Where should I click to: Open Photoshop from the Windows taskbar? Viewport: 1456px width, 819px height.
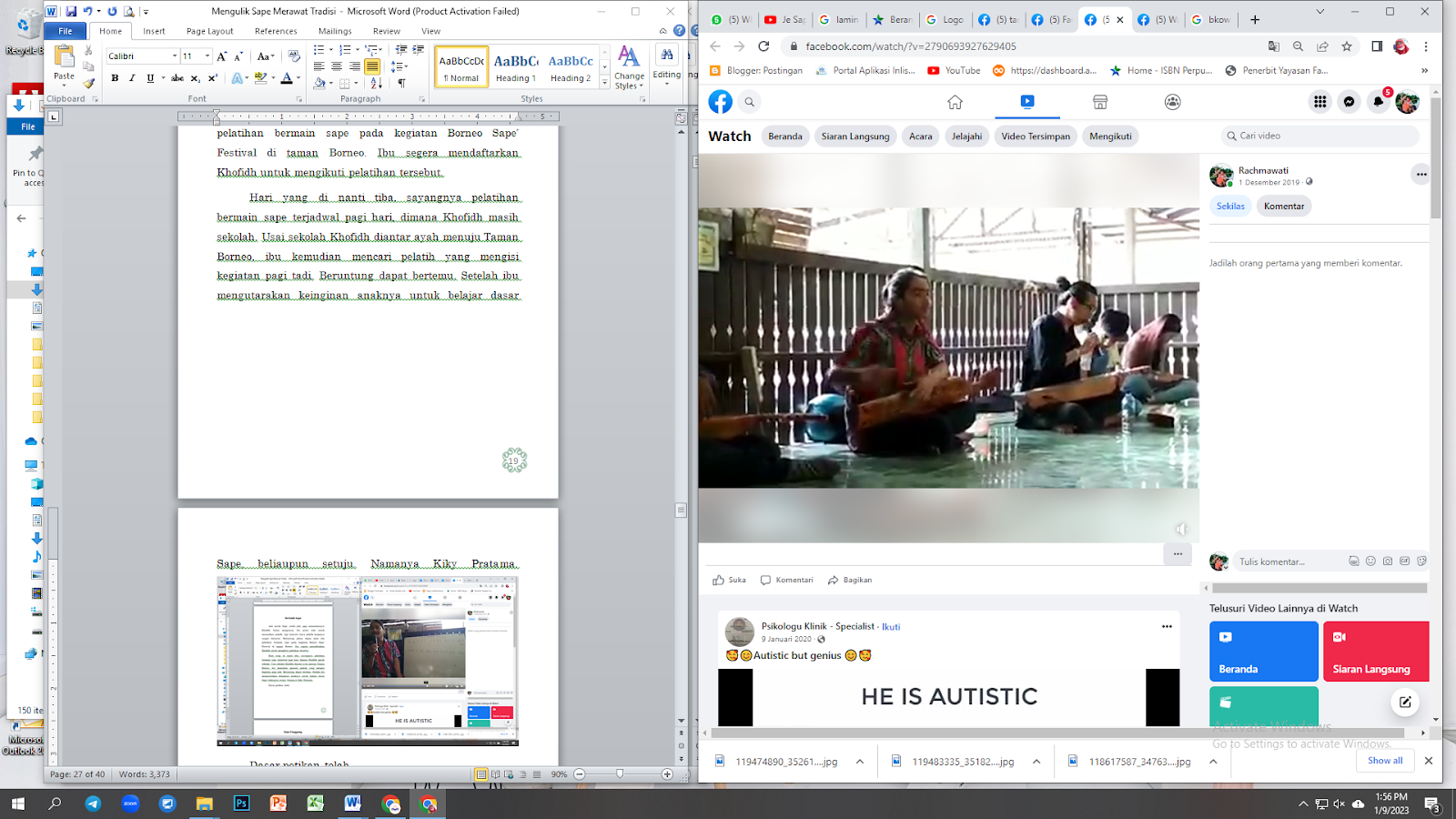click(241, 804)
